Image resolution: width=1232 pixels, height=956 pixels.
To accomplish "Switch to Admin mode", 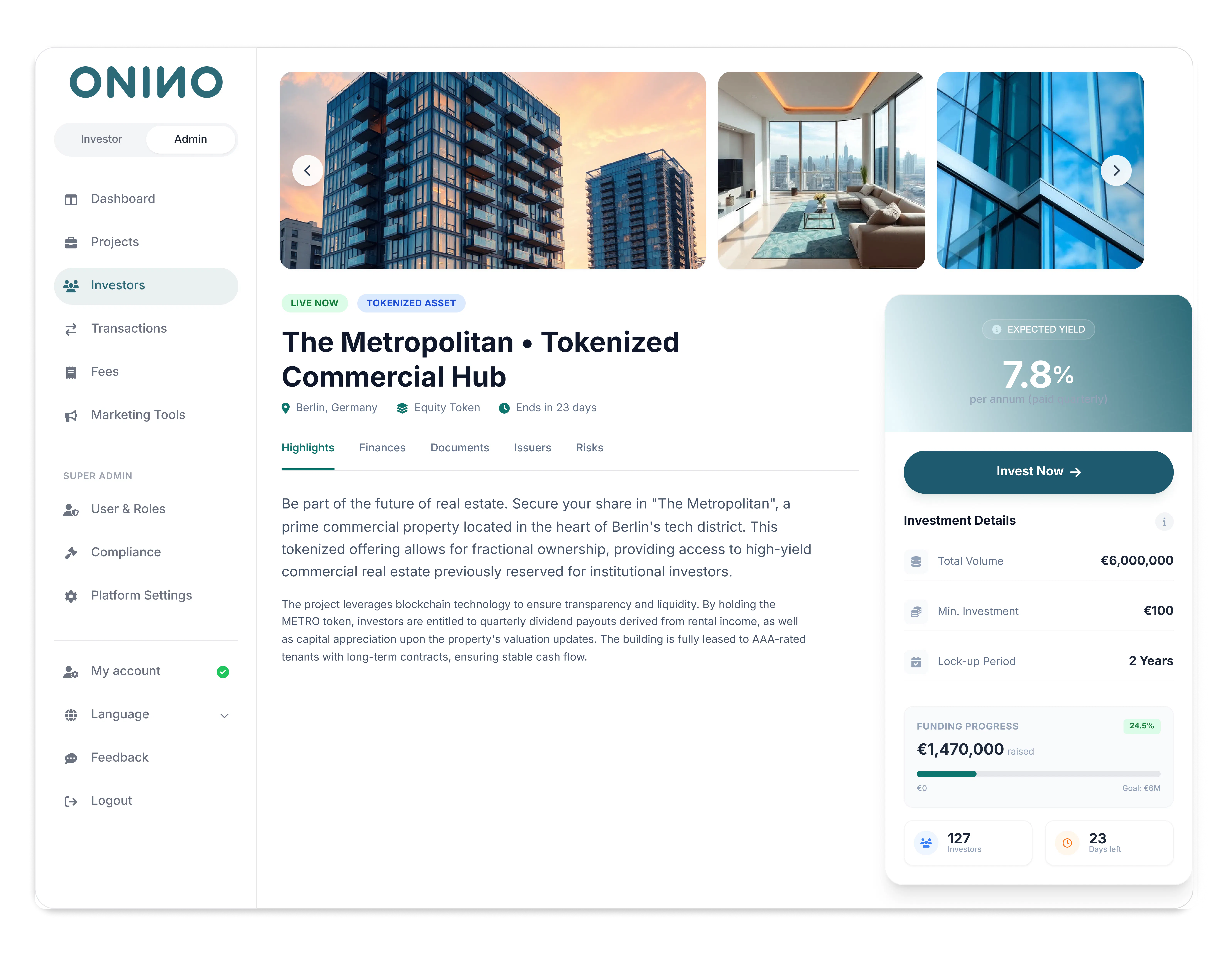I will (191, 139).
